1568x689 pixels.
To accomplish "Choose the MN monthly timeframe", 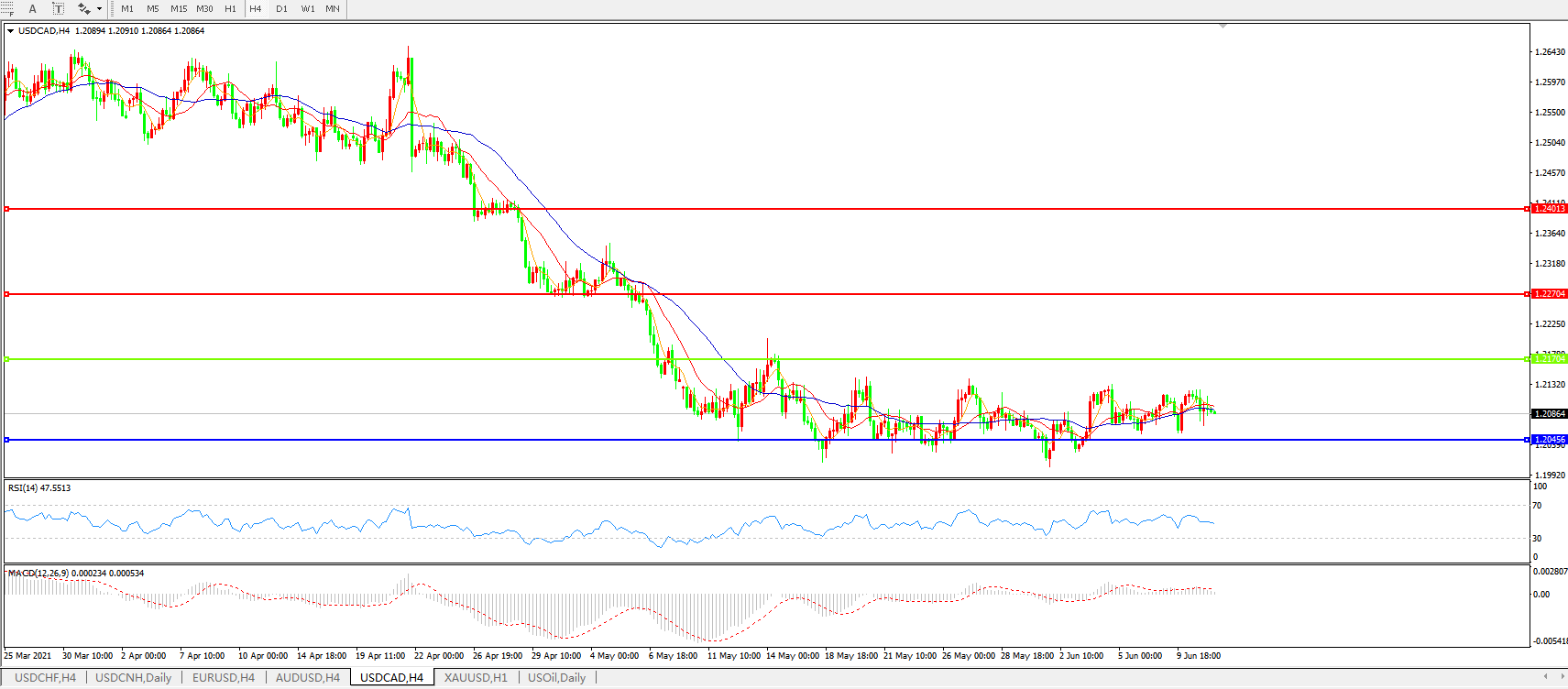I will click(x=333, y=9).
